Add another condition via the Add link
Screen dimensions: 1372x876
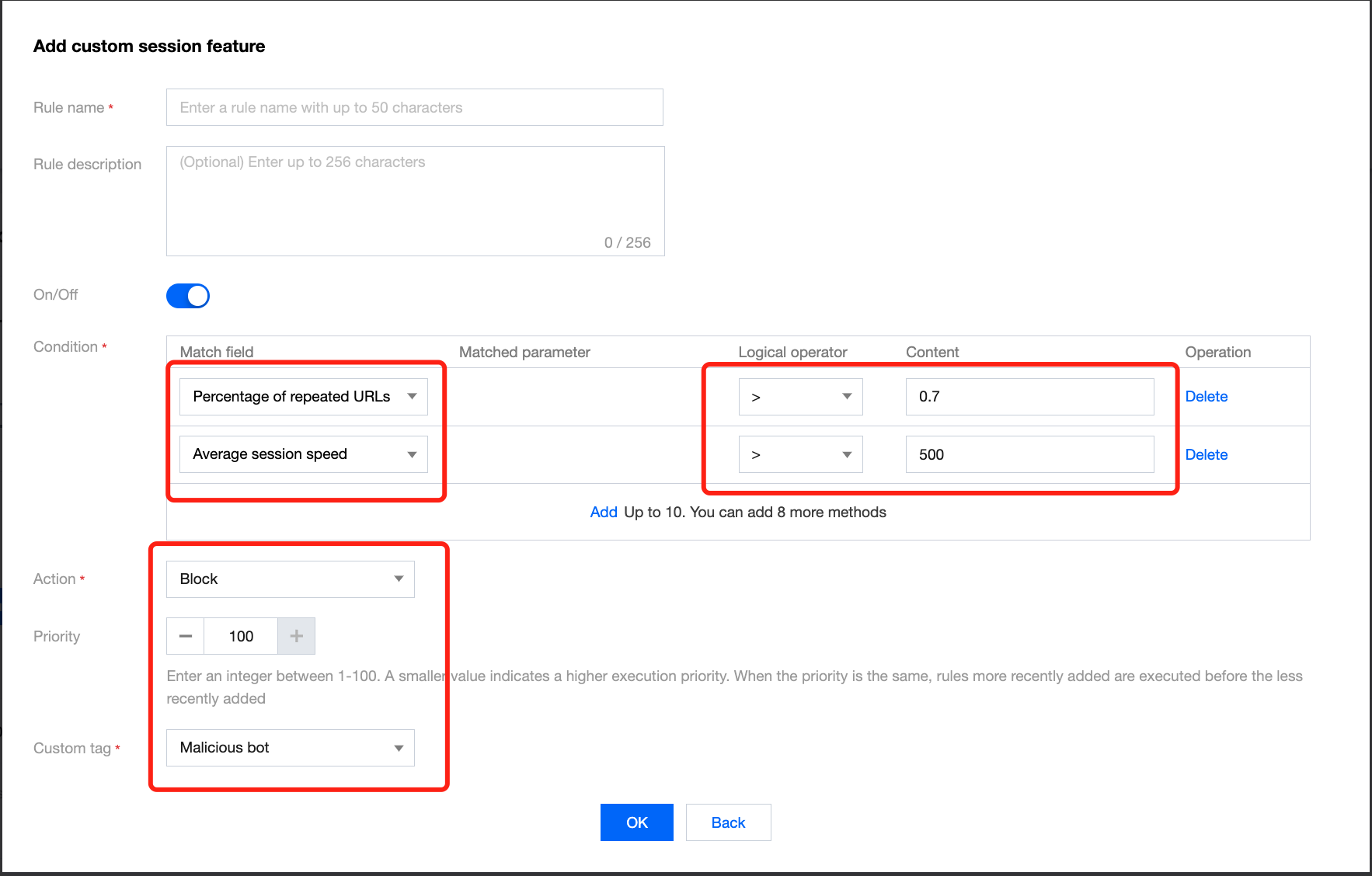603,513
